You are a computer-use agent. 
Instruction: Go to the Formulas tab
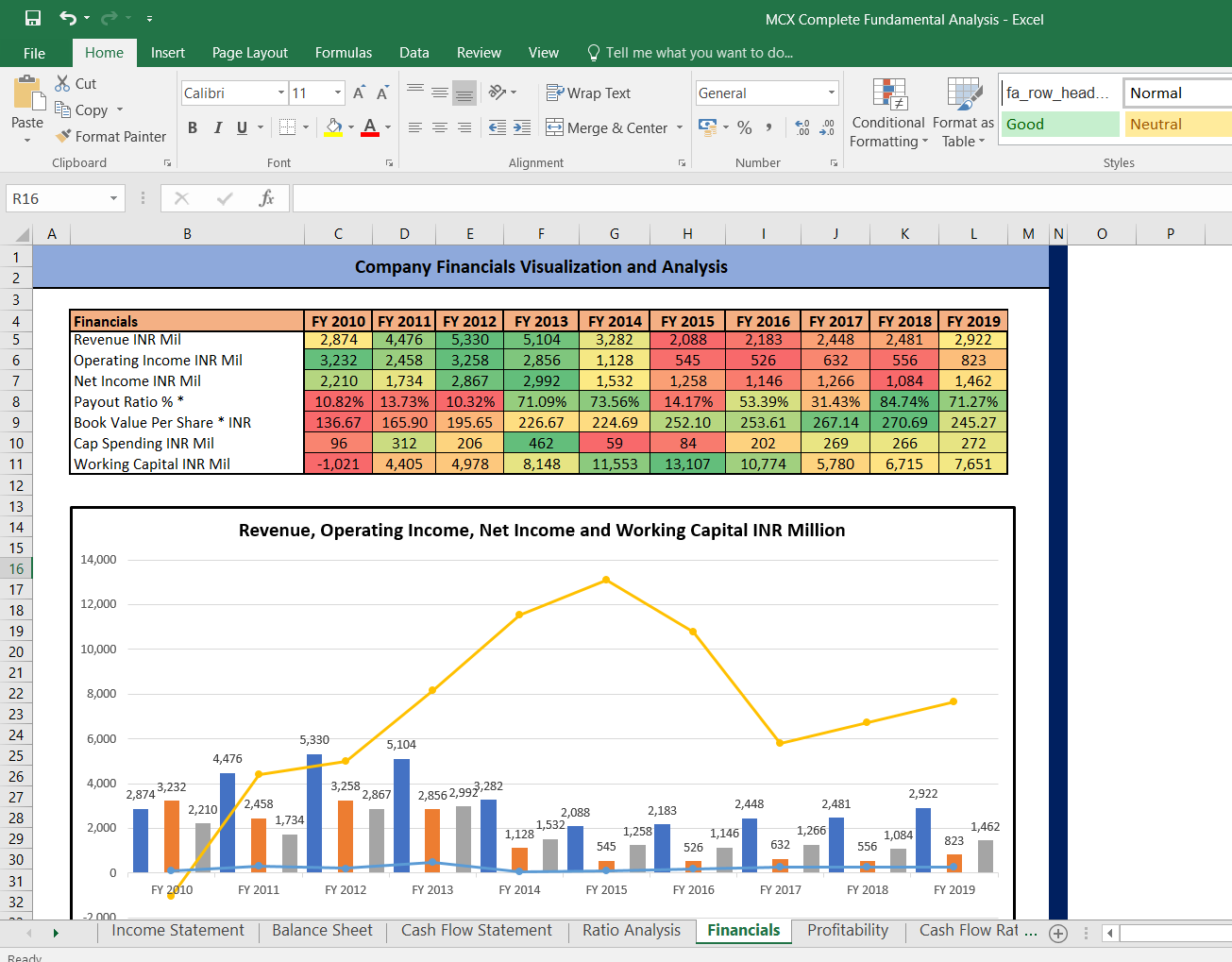(344, 53)
